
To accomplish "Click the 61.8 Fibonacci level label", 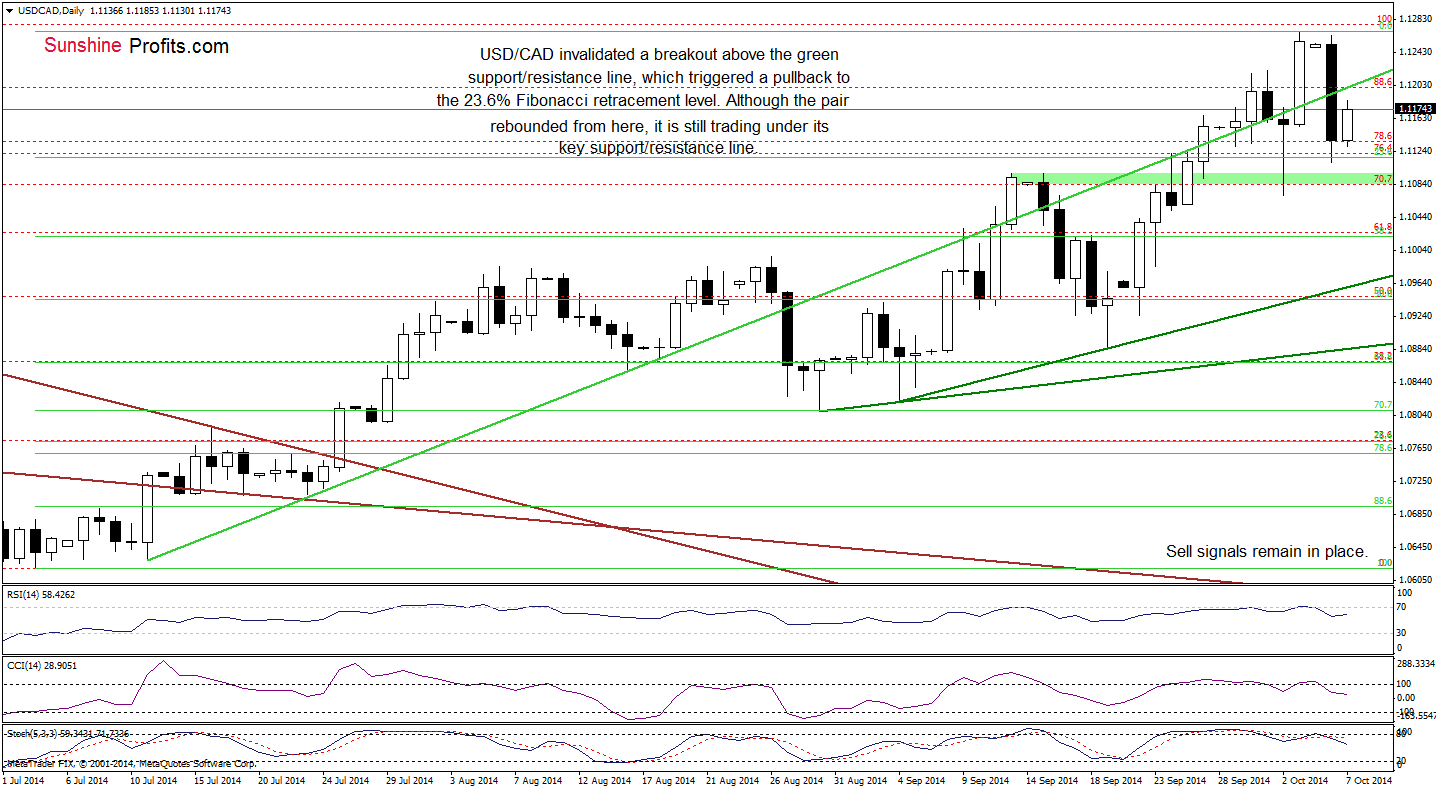I will 1383,228.
